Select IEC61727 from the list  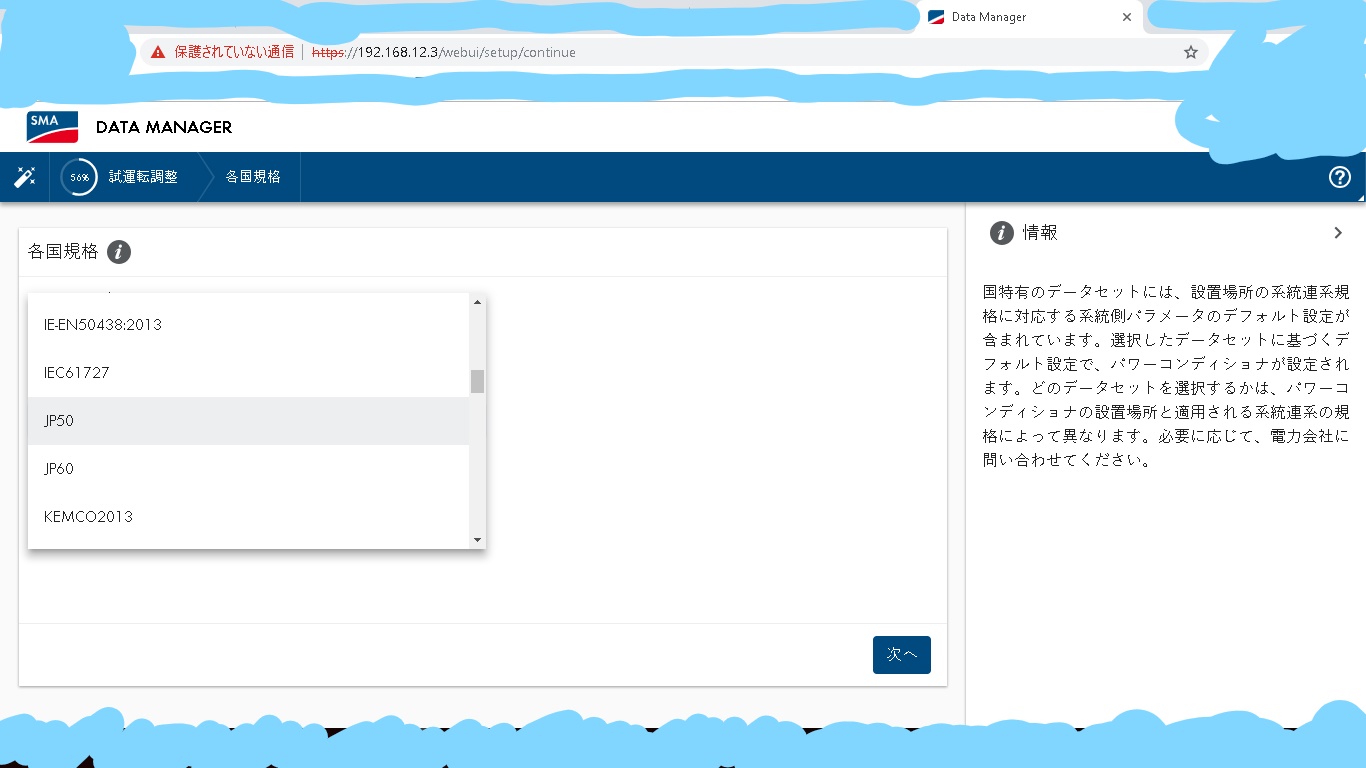coord(249,373)
